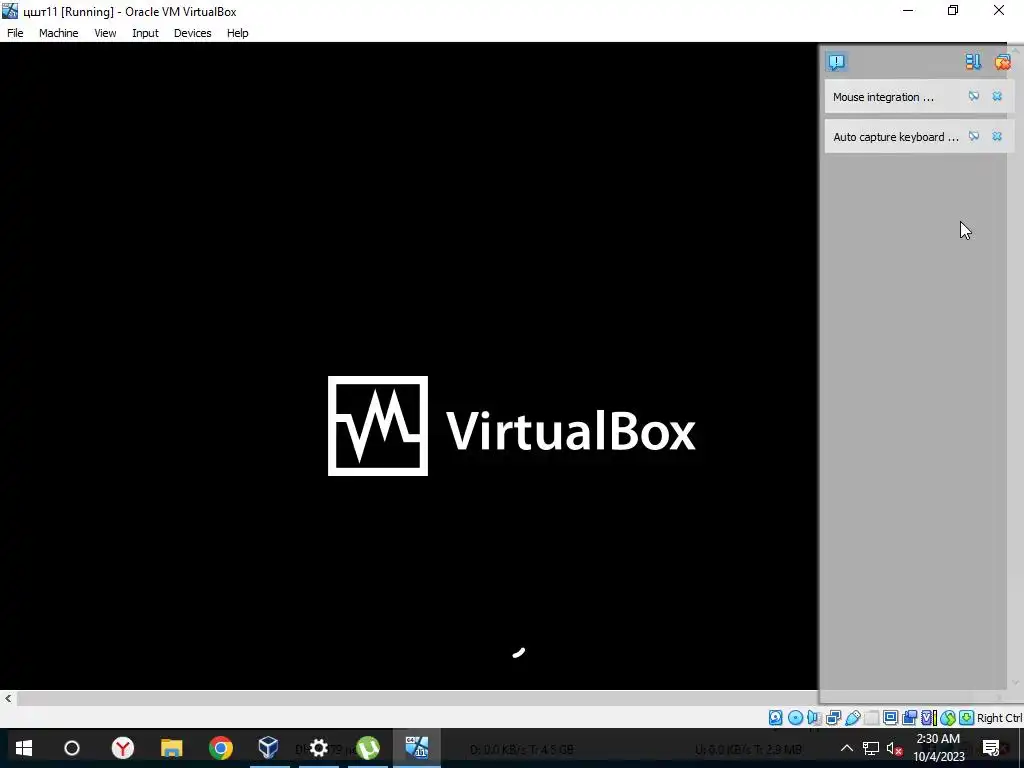Open the clock showing 2:30 AM
Screen dimensions: 1024x768
pos(938,748)
